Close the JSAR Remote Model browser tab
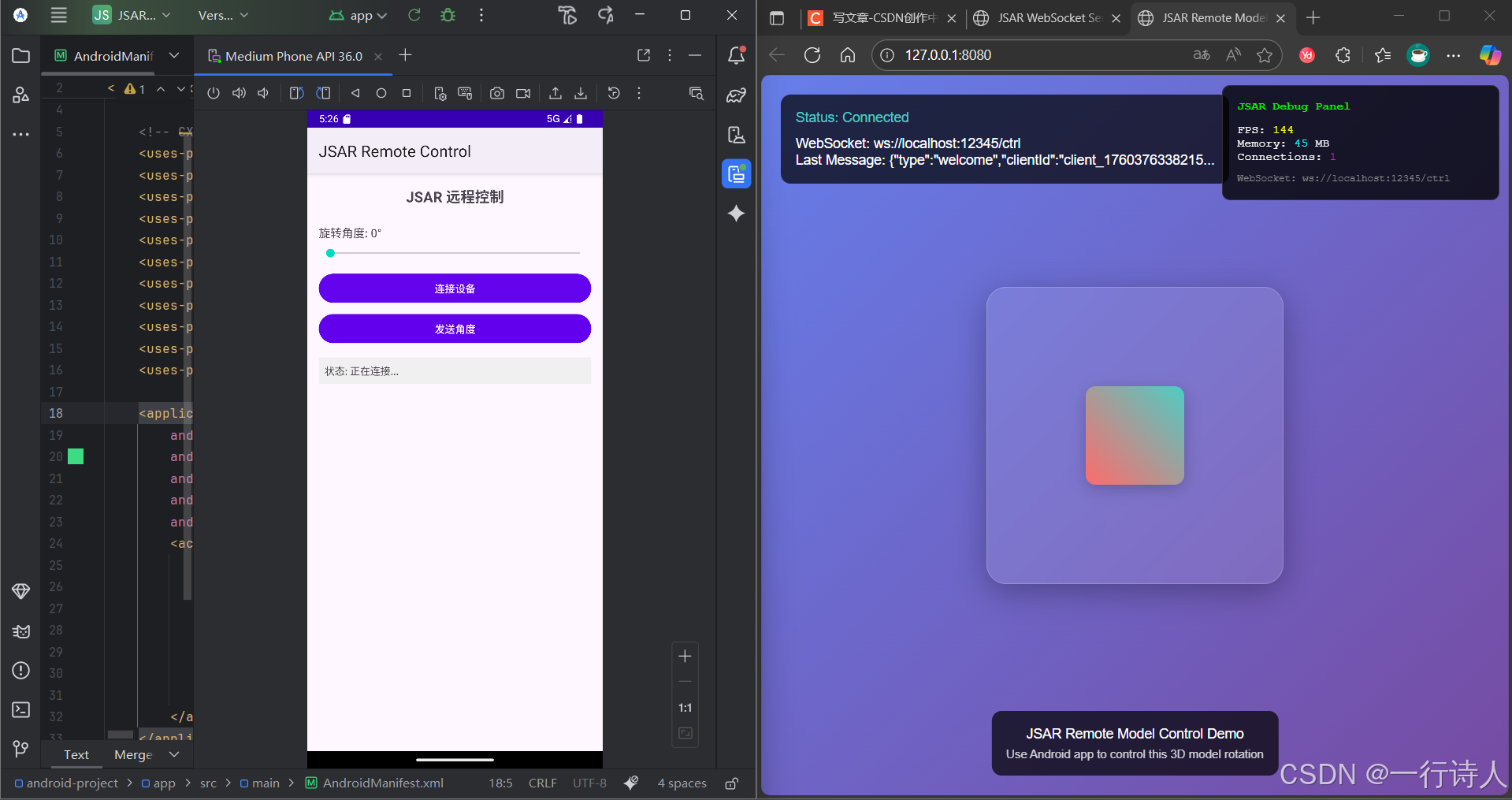Screen dimensions: 1512x800 tap(1281, 18)
